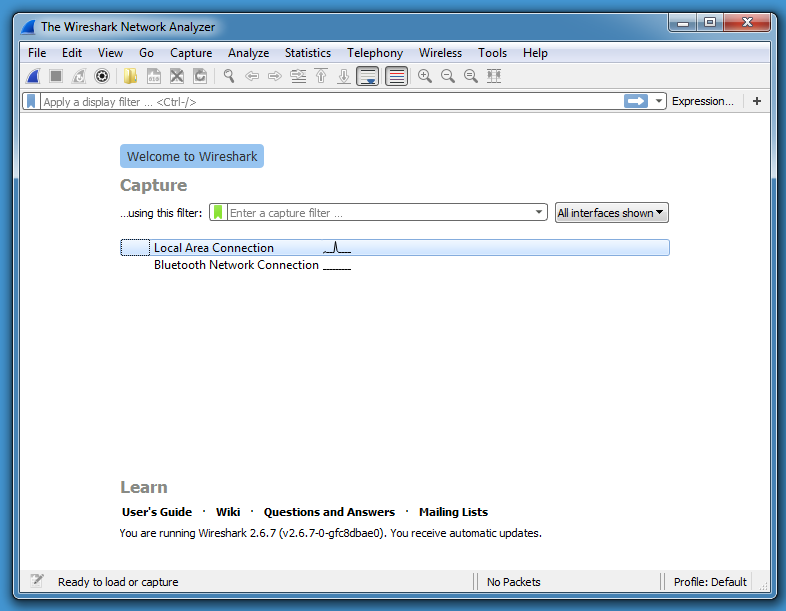Open capture options gear icon

tap(102, 76)
